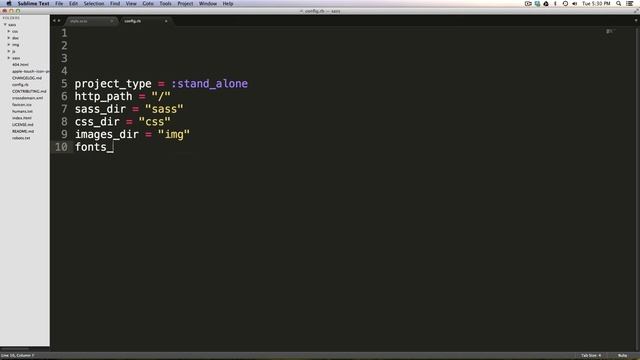Screen dimensions: 640x360
Task: Expand the css folder in sidebar
Action: click(x=9, y=31)
